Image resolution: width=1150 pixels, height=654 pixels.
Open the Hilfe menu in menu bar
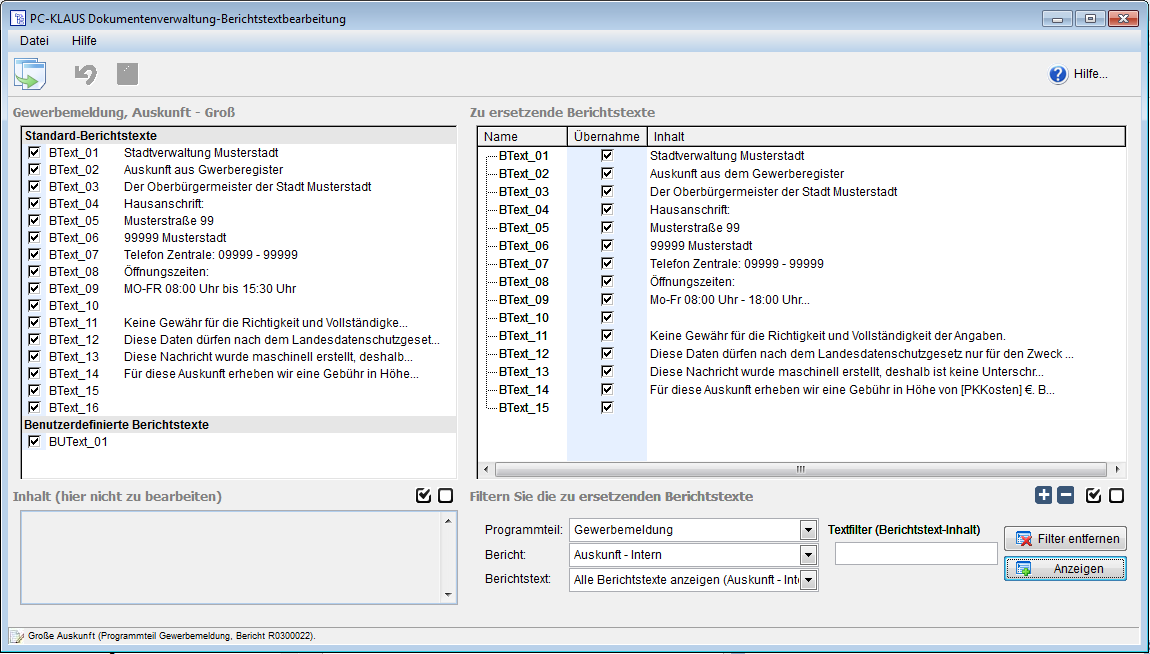point(84,41)
